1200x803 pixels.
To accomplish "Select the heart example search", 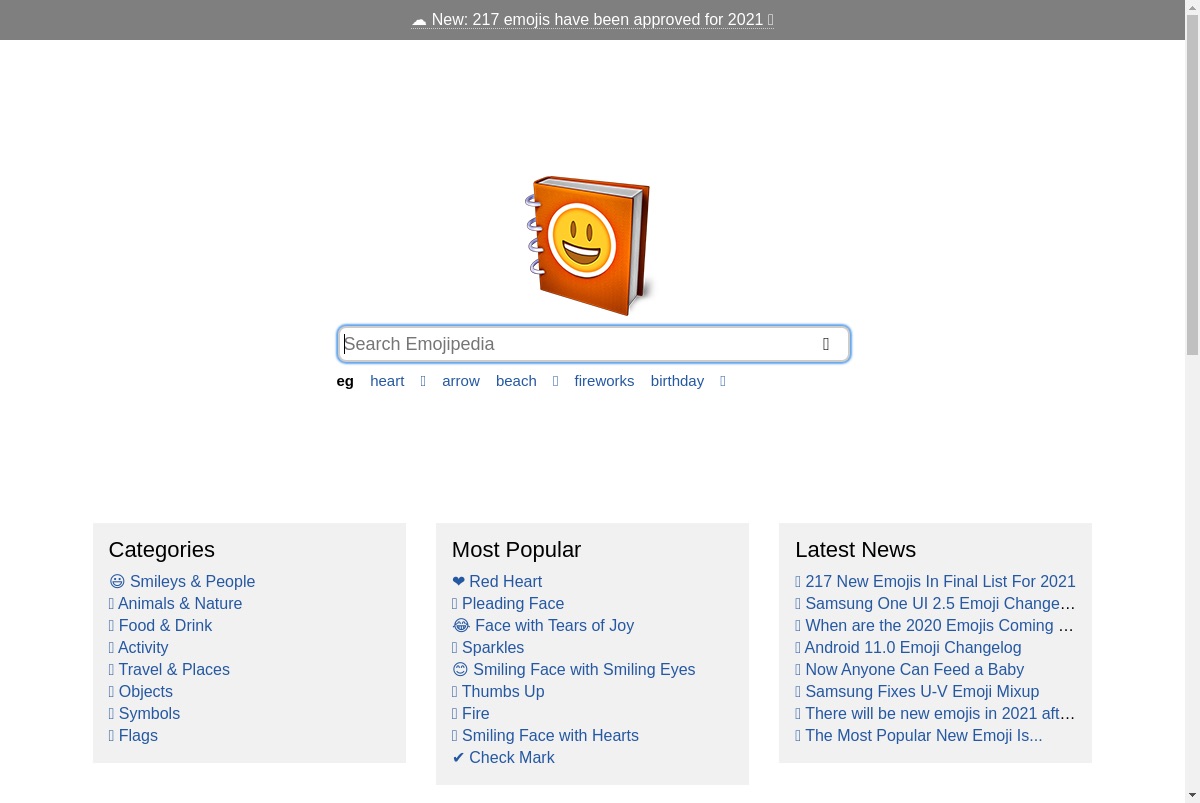I will tap(387, 381).
